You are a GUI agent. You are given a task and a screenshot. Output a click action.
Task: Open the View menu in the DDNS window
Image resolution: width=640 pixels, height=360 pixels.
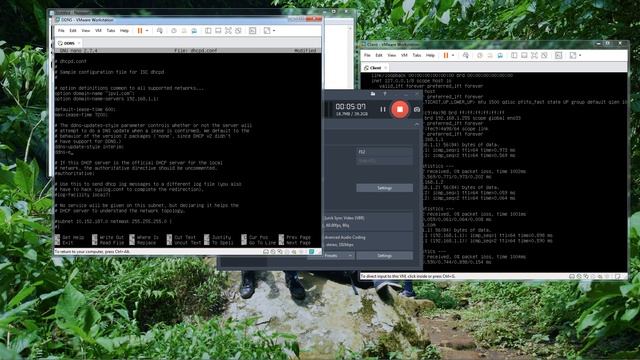coord(86,31)
